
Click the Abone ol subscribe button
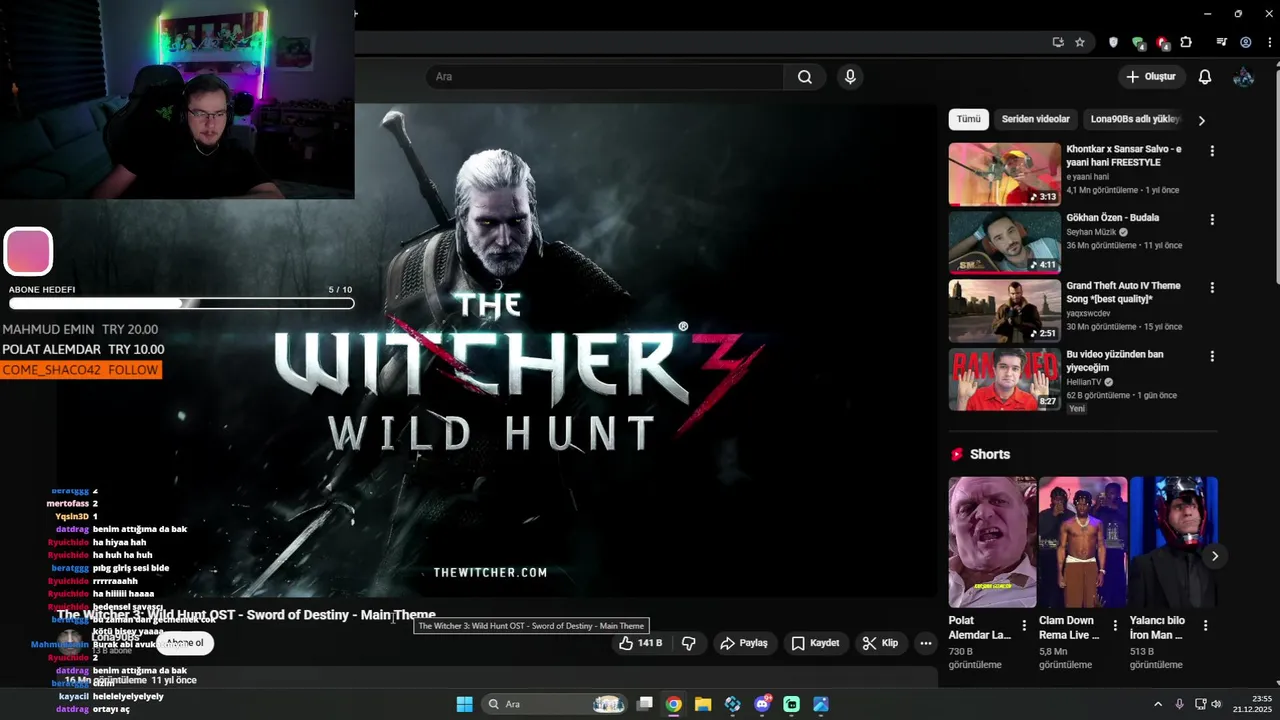pyautogui.click(x=185, y=643)
